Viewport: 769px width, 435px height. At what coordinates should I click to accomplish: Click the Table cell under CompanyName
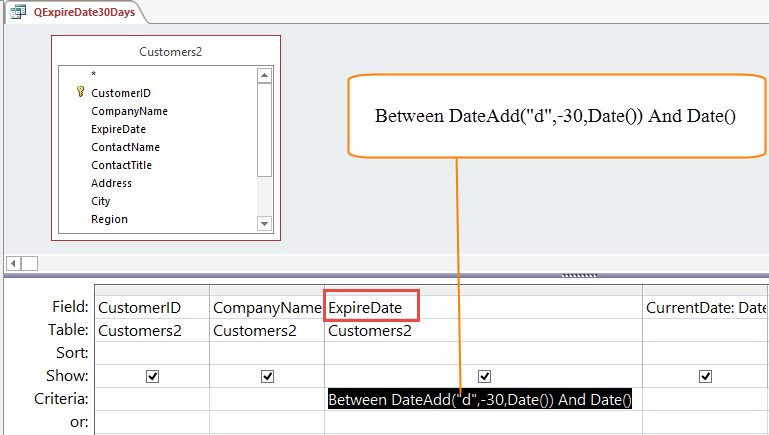pos(266,330)
